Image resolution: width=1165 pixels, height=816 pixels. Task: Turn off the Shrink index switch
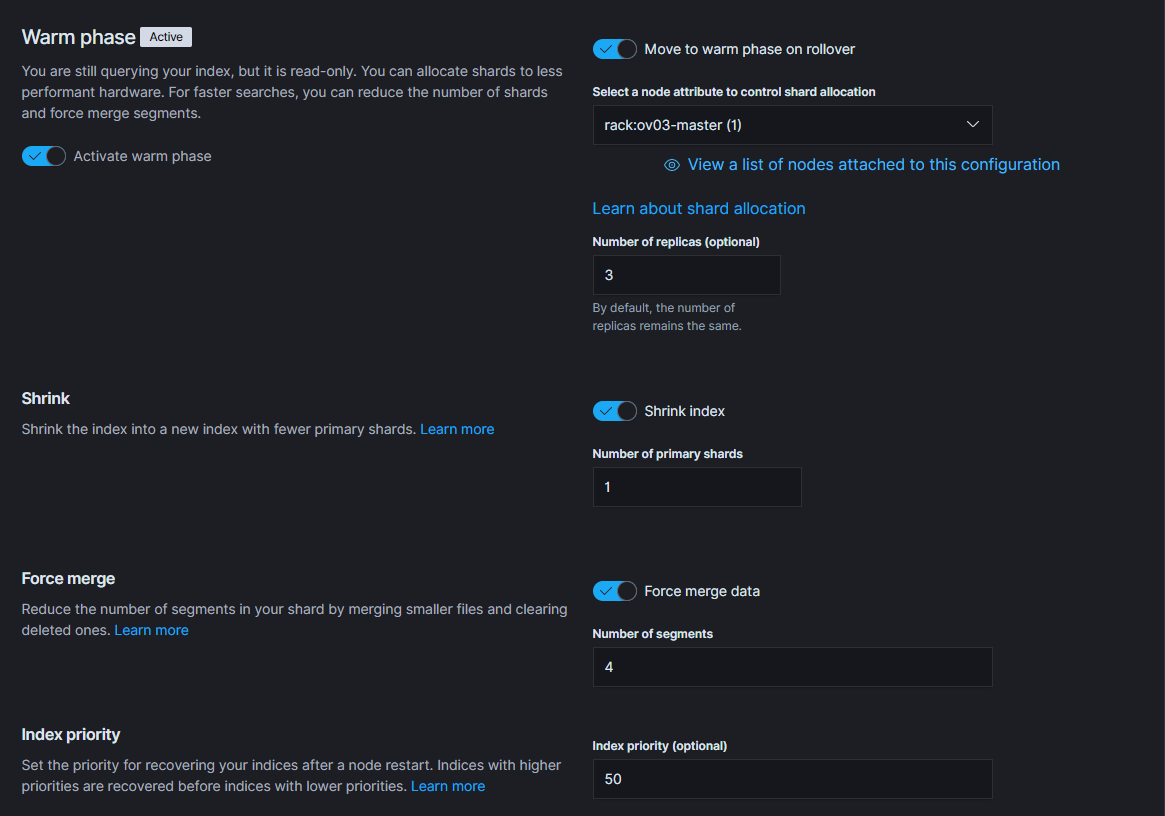pyautogui.click(x=614, y=411)
